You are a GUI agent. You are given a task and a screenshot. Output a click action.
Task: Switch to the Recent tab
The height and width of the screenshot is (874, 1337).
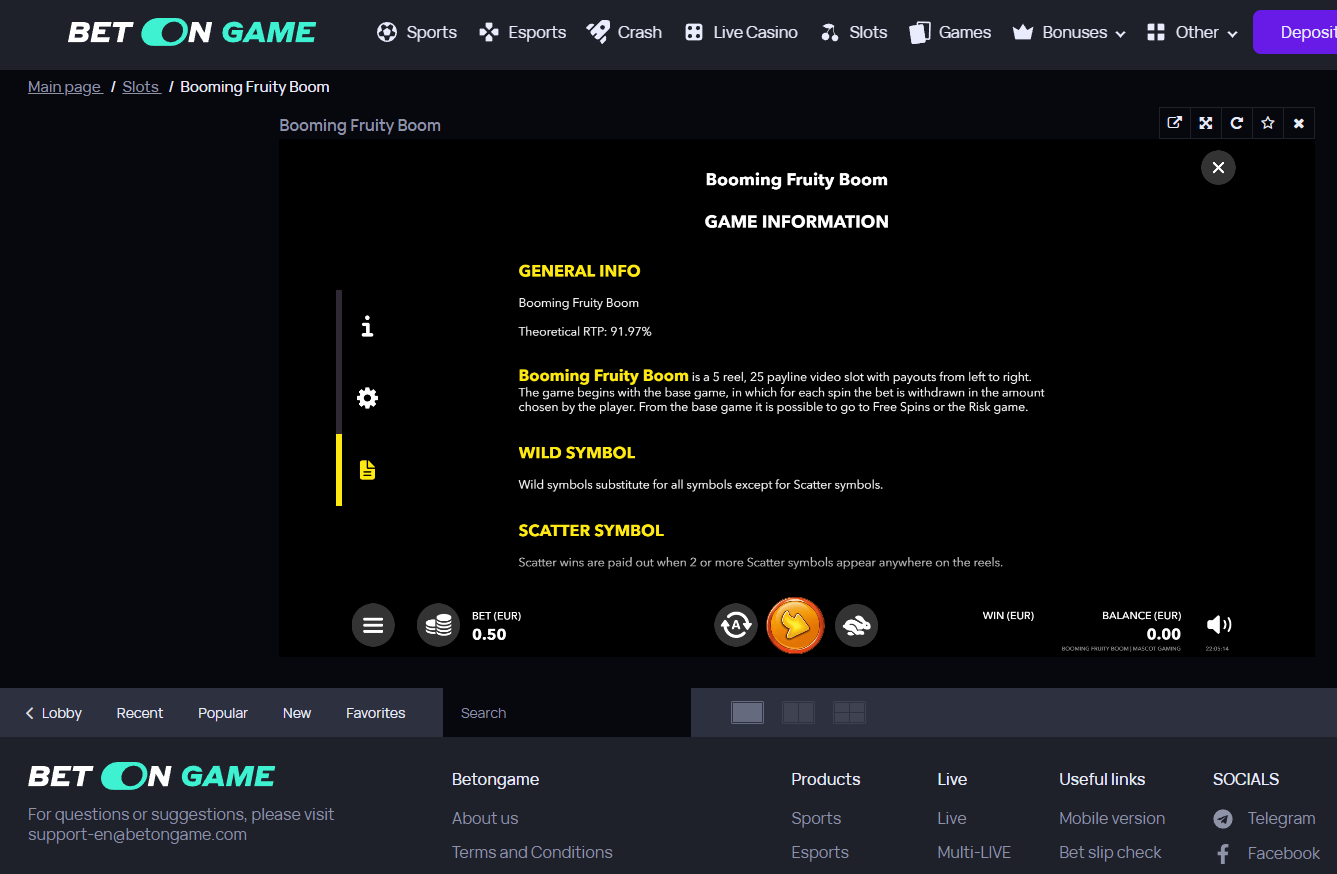point(140,713)
